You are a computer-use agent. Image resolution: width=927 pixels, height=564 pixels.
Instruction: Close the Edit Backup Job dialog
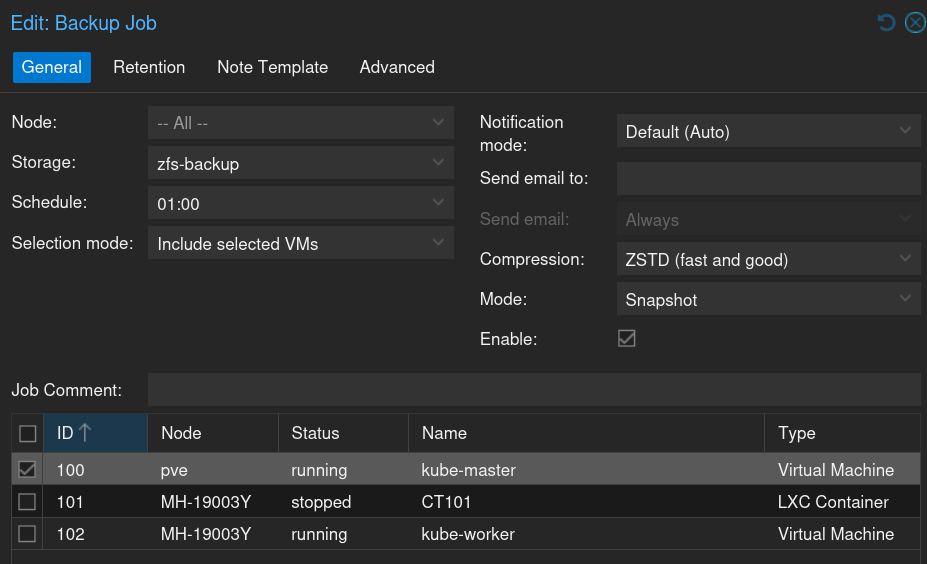pyautogui.click(x=914, y=22)
